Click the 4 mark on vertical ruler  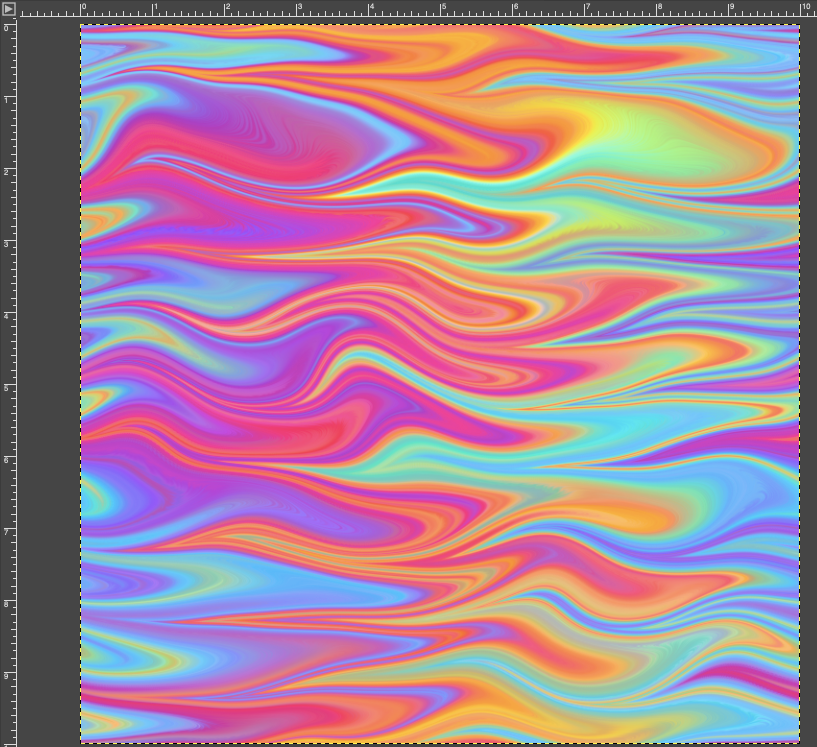(8, 314)
